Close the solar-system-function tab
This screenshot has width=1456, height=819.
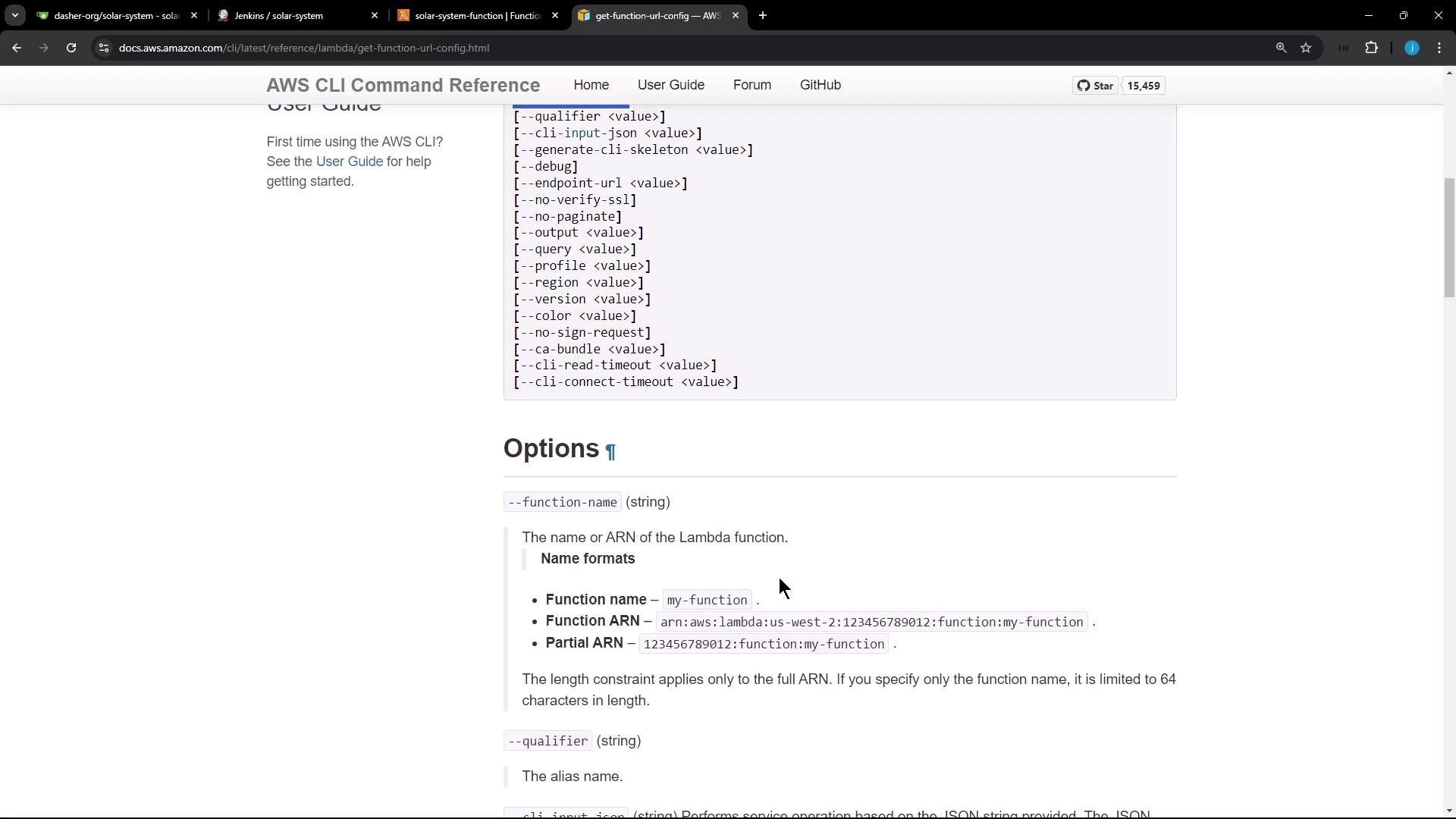(x=555, y=15)
